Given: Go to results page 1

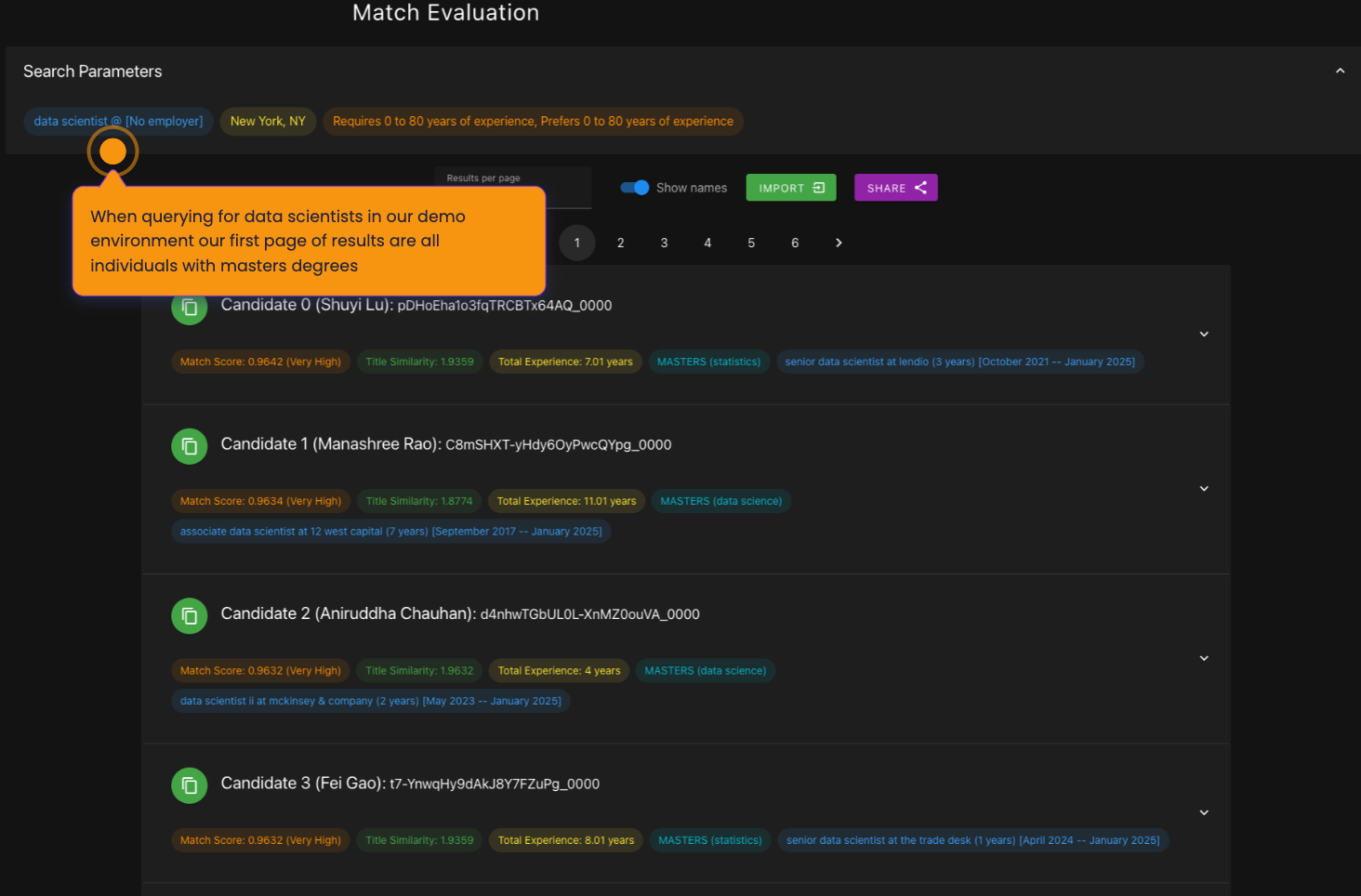Looking at the screenshot, I should 577,243.
